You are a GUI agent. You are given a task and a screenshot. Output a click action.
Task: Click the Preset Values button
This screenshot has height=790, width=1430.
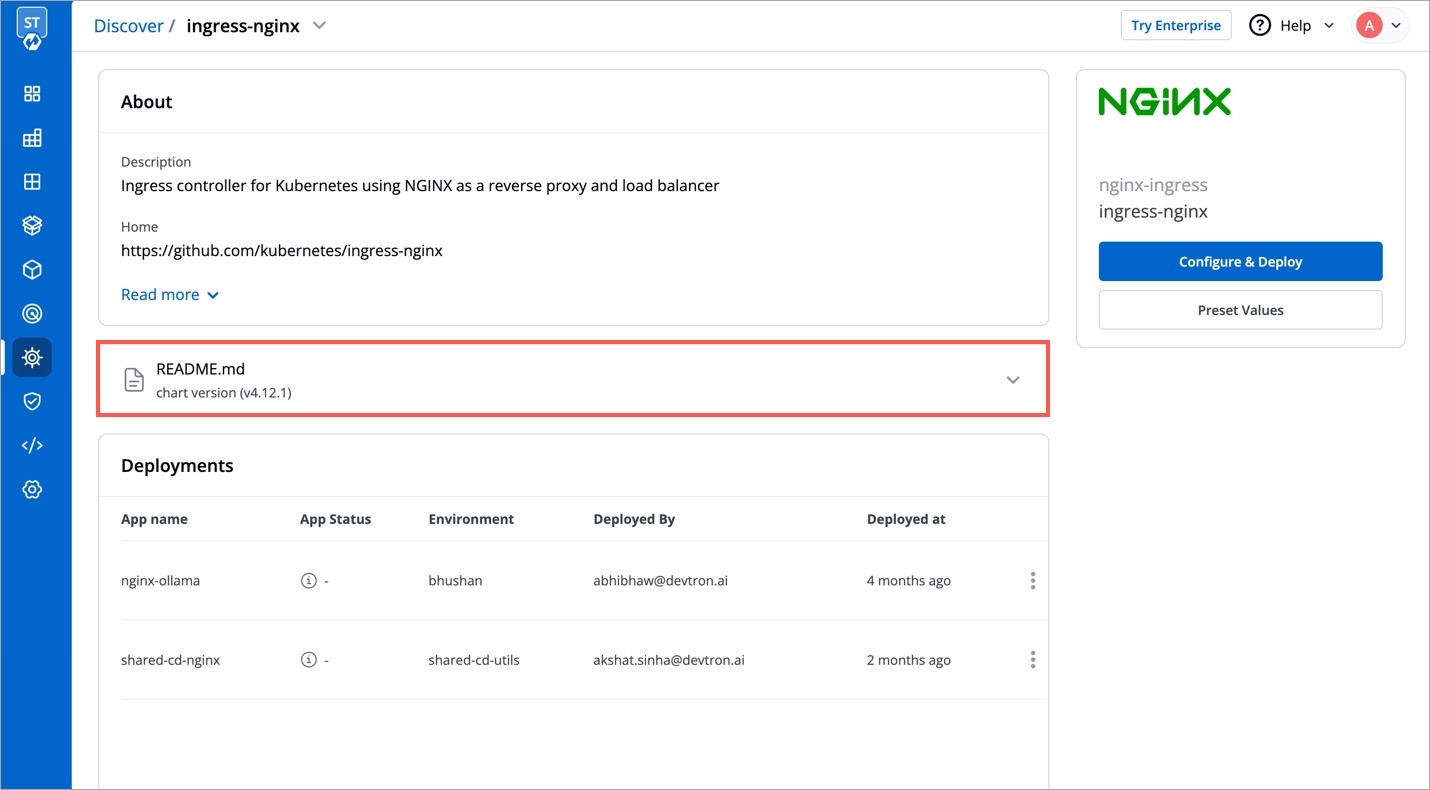pos(1240,310)
